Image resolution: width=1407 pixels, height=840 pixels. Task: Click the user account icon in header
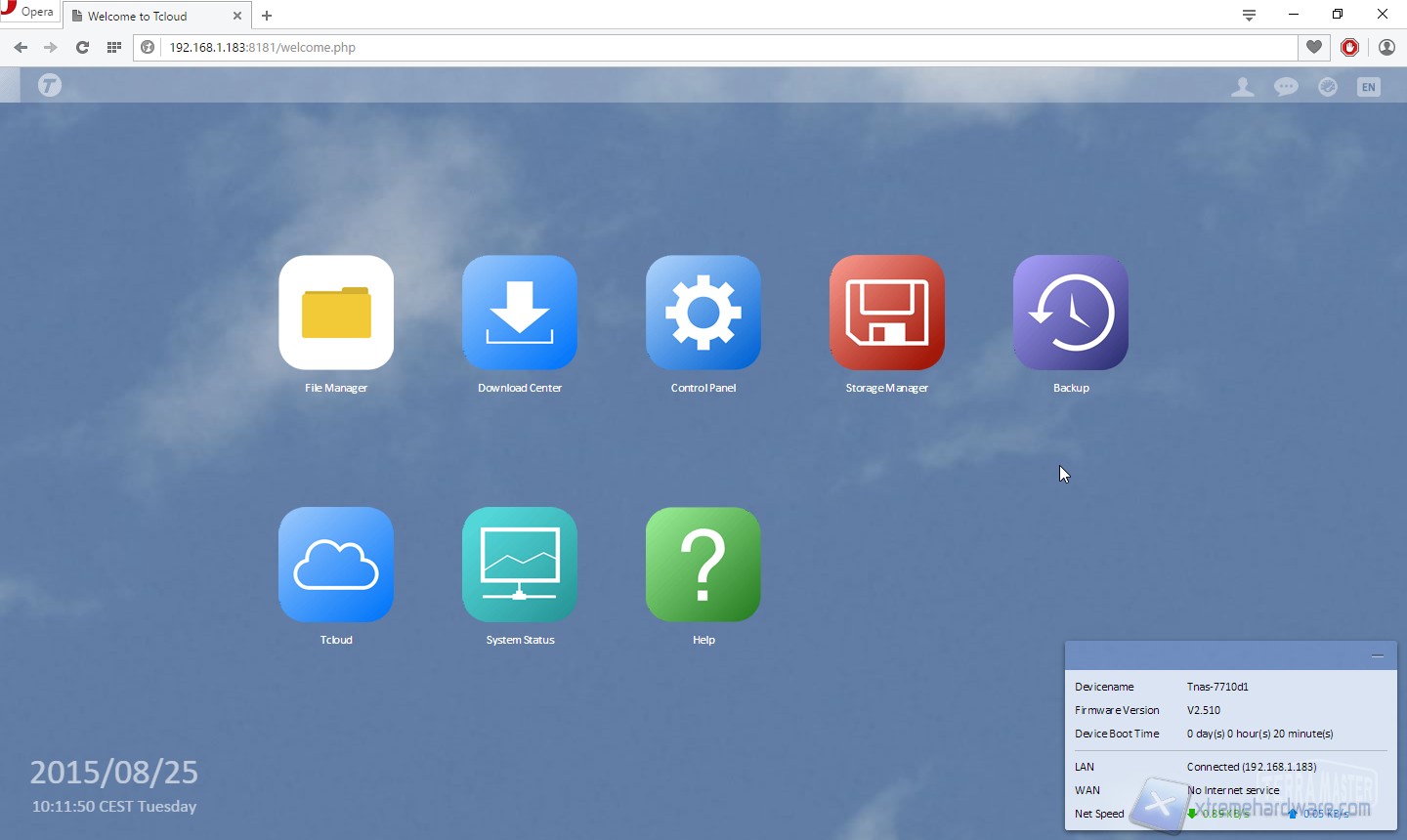tap(1243, 87)
